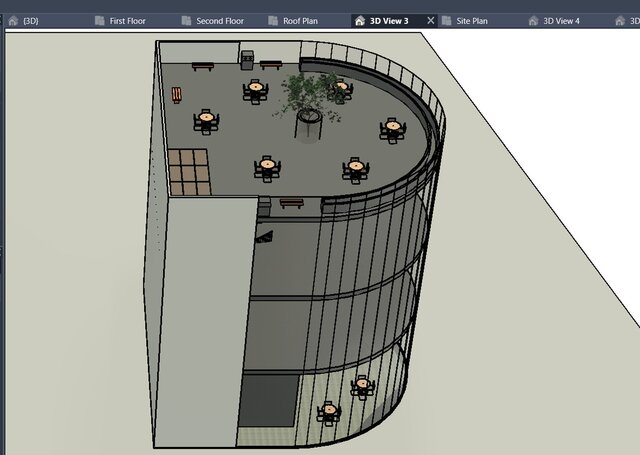
Task: Switch to the Roof Plan tab
Action: click(300, 21)
